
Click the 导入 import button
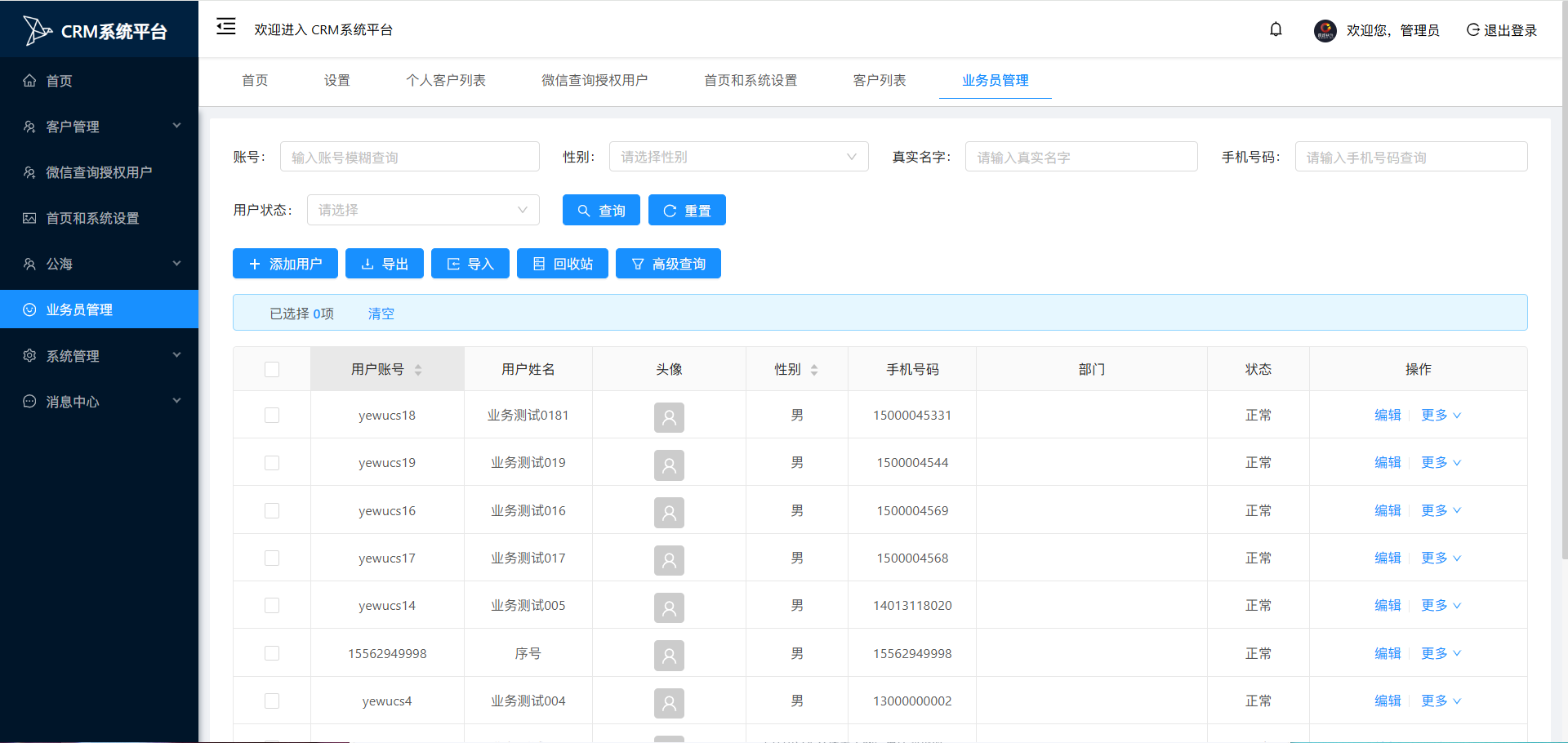coord(470,264)
